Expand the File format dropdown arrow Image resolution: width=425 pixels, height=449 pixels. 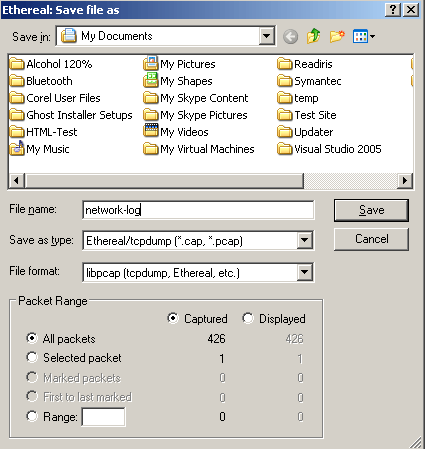point(305,272)
